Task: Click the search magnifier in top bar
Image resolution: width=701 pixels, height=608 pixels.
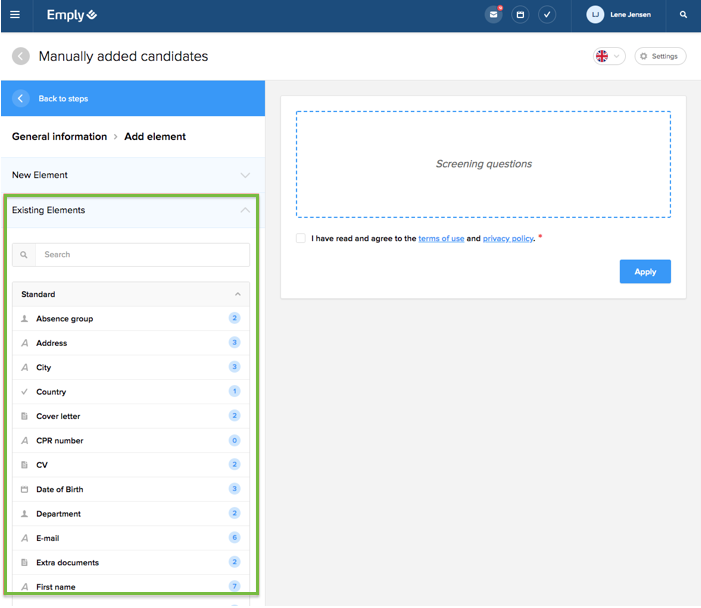Action: (x=683, y=15)
